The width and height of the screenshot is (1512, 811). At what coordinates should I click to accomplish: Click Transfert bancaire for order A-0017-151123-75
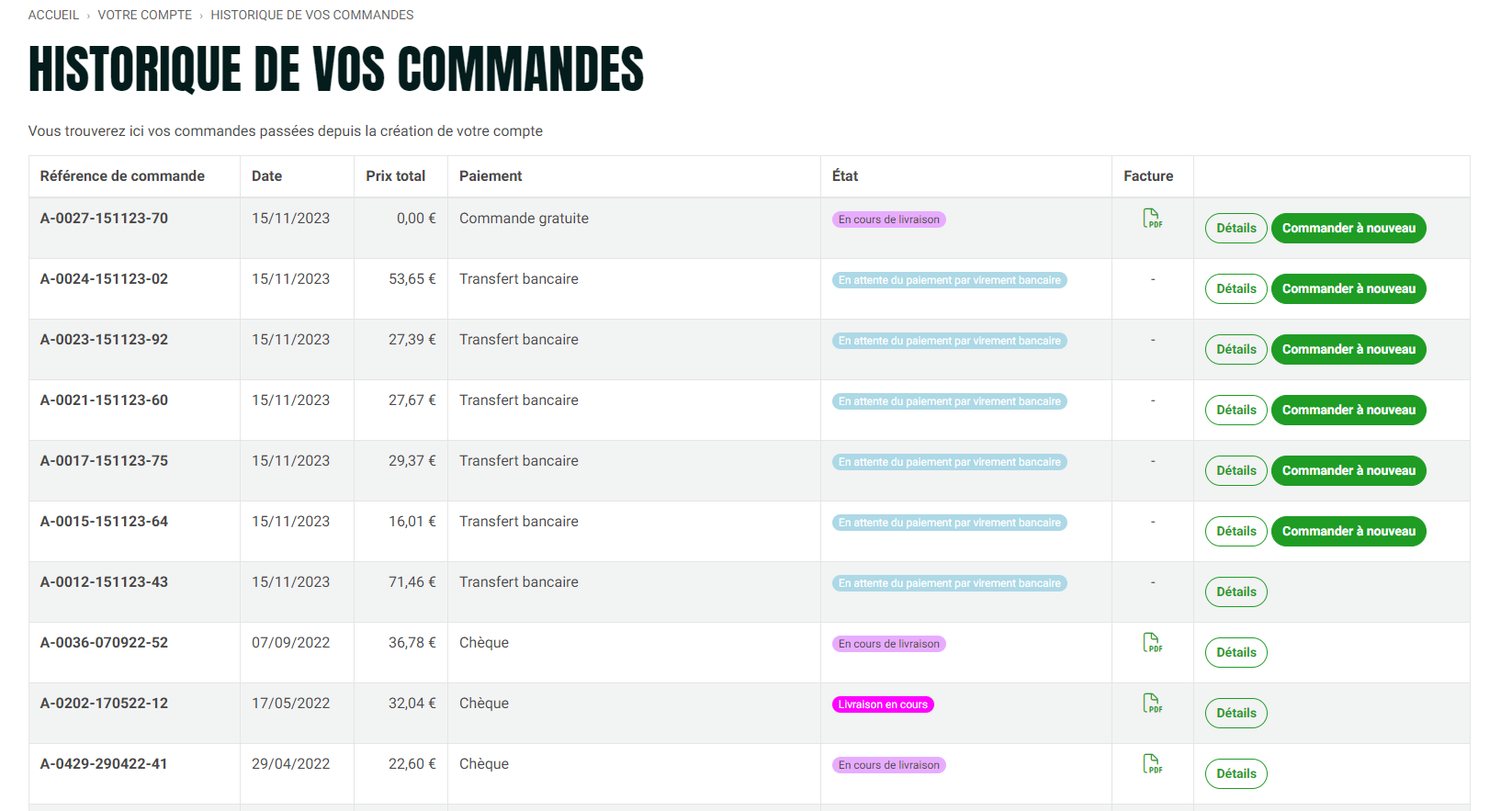(519, 461)
